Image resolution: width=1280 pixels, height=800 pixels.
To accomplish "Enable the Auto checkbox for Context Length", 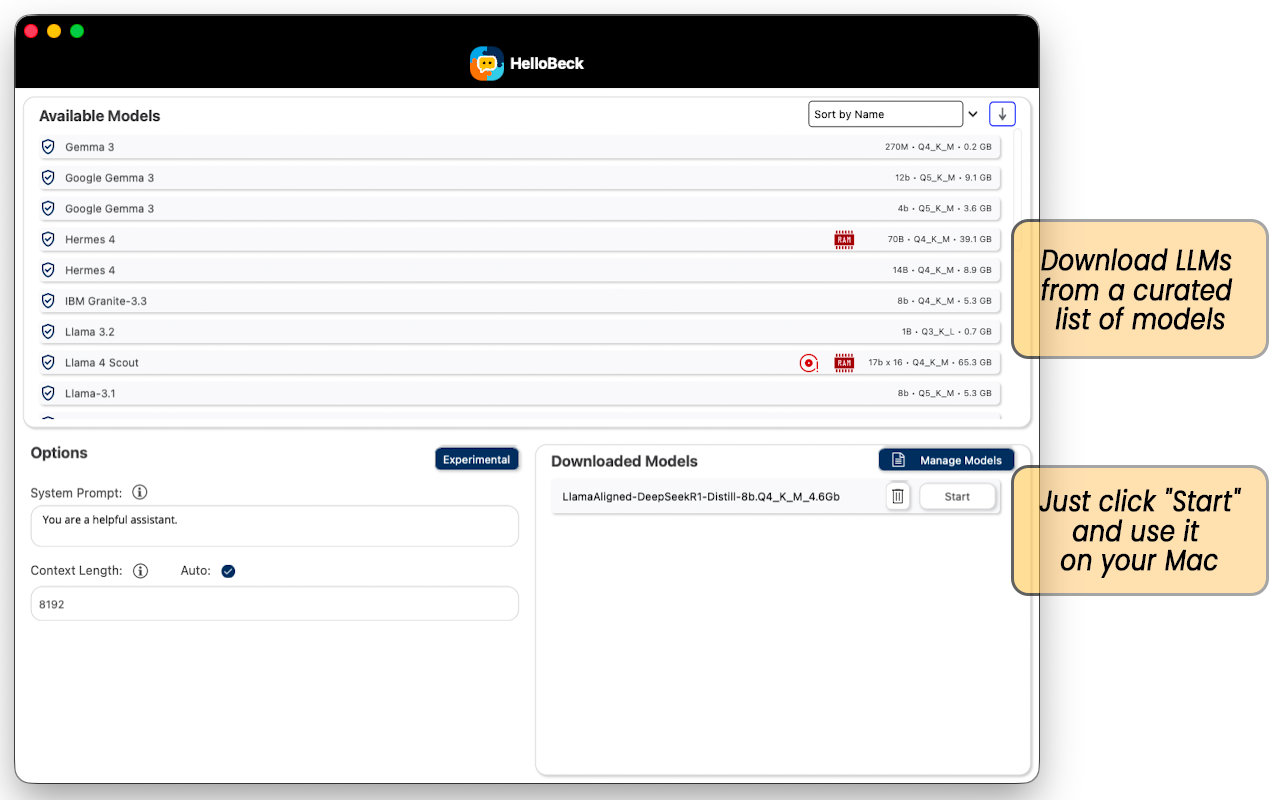I will pyautogui.click(x=226, y=571).
